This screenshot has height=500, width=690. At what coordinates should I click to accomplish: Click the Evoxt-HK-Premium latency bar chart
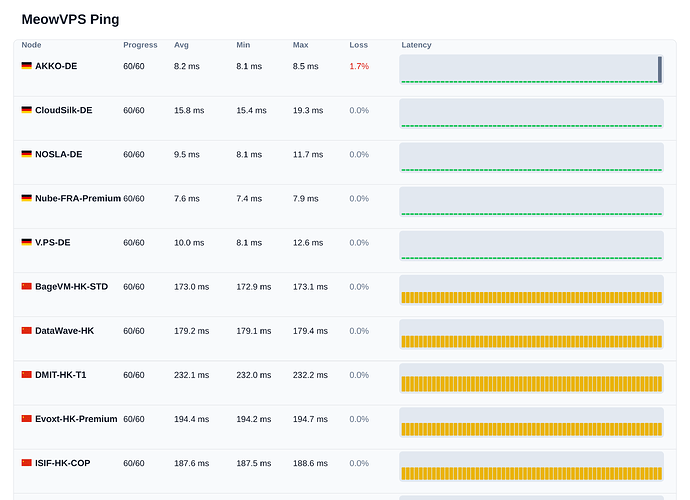point(531,422)
